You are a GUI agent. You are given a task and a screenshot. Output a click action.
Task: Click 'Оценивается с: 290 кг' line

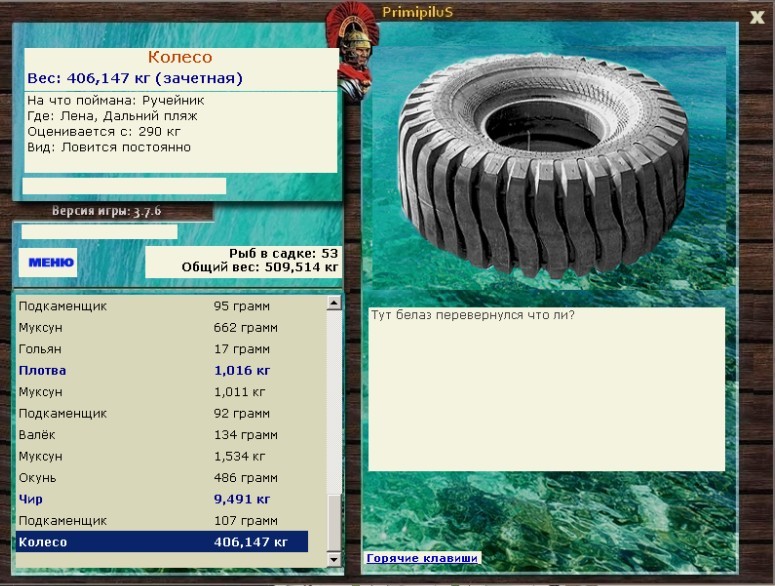click(x=104, y=132)
